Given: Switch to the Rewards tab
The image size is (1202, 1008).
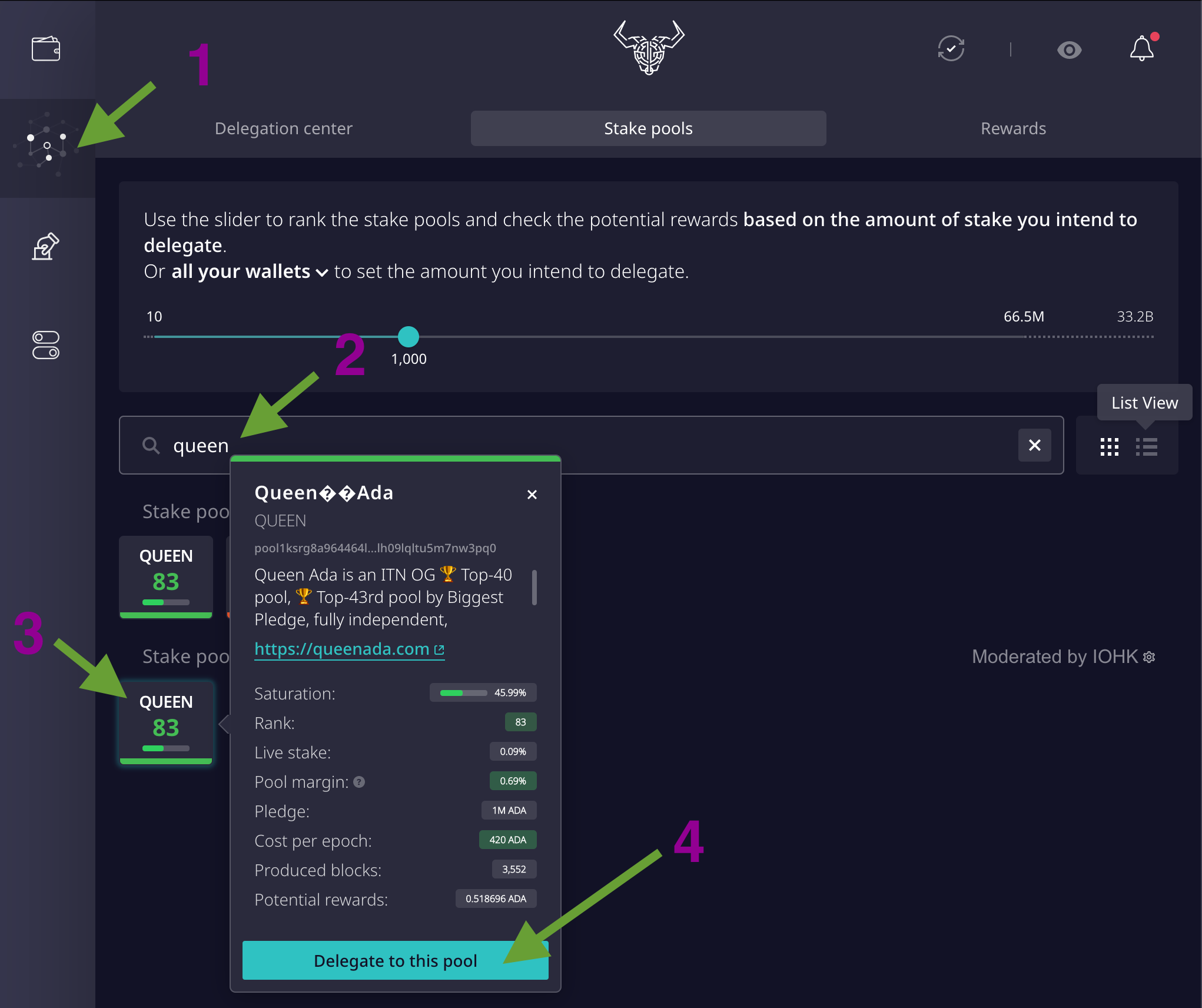Looking at the screenshot, I should [x=1013, y=128].
